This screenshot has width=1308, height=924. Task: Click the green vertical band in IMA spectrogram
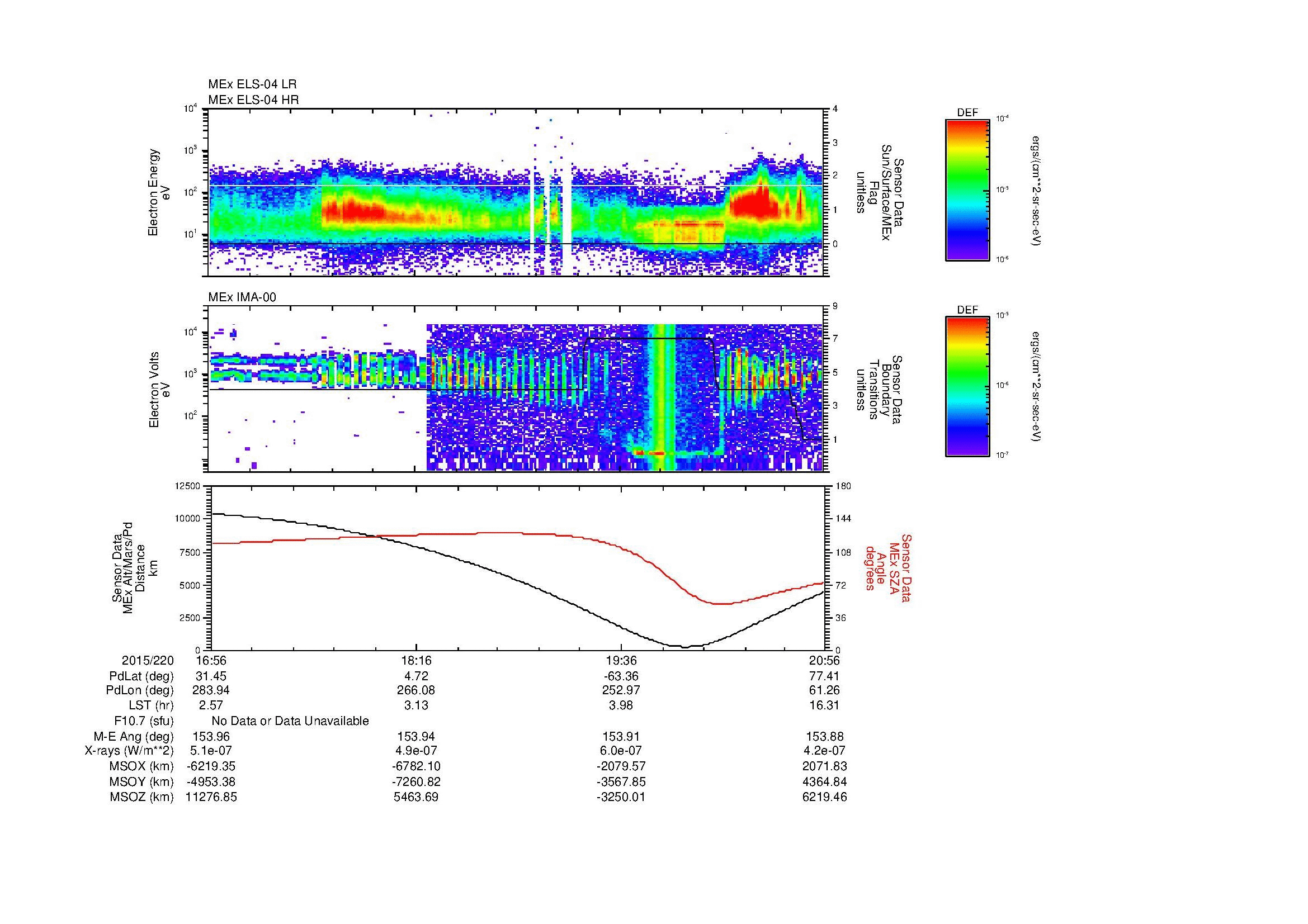point(662,397)
